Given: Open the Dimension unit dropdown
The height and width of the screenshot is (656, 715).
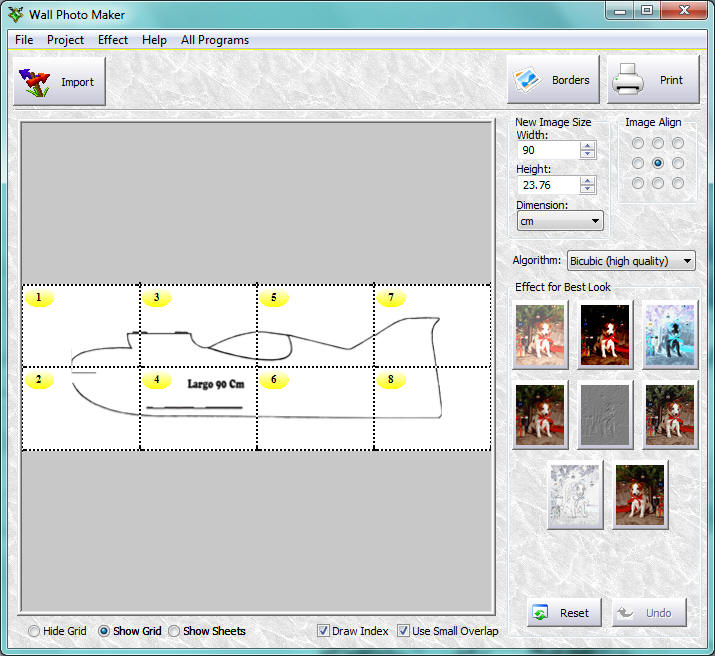Looking at the screenshot, I should click(560, 221).
